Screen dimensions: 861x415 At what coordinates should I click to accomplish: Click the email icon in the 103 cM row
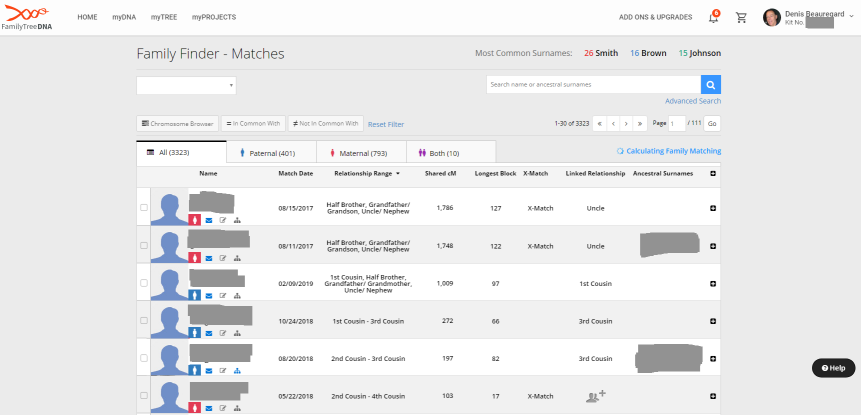tap(209, 408)
